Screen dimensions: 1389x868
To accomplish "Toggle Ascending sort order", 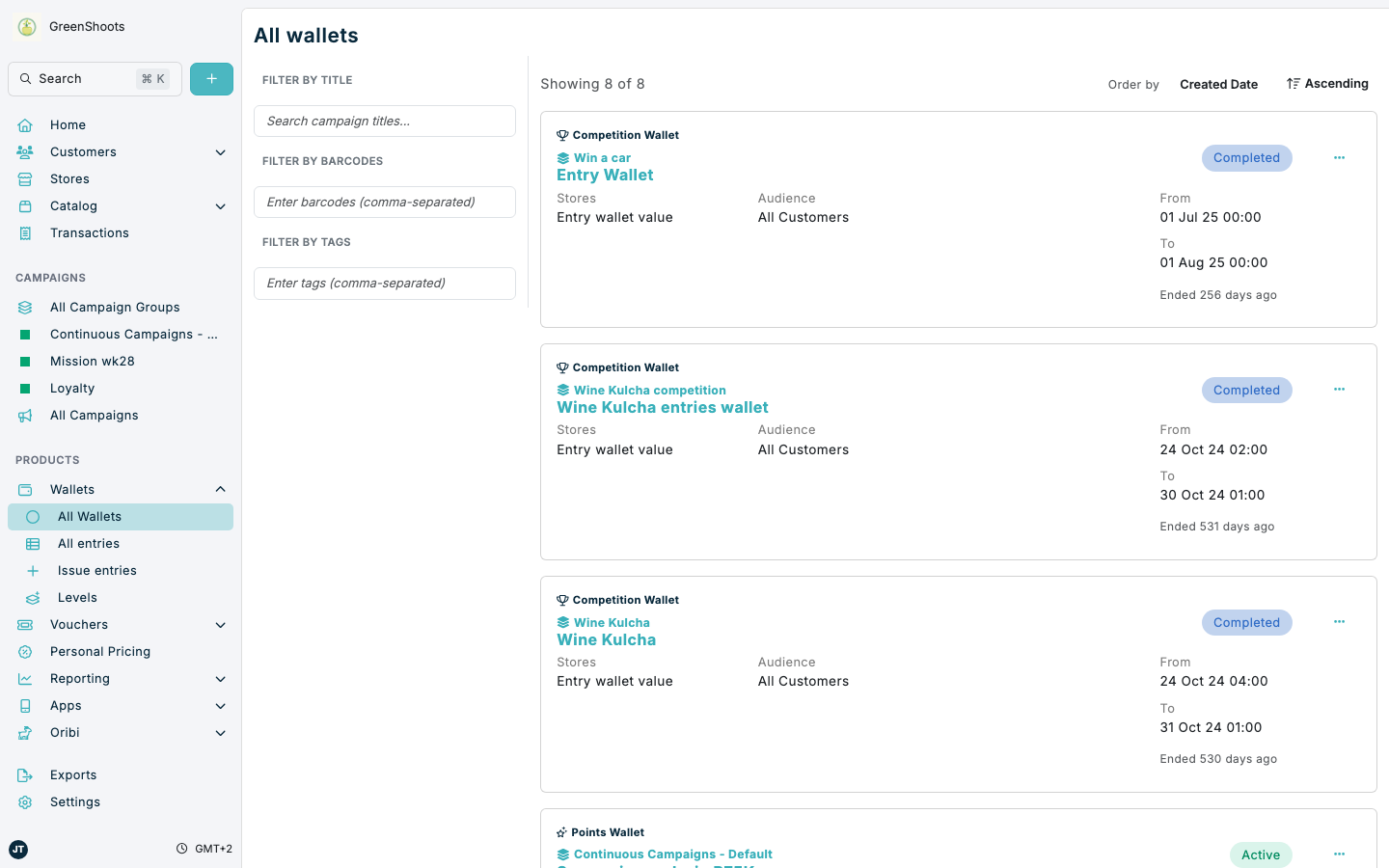I will 1327,83.
